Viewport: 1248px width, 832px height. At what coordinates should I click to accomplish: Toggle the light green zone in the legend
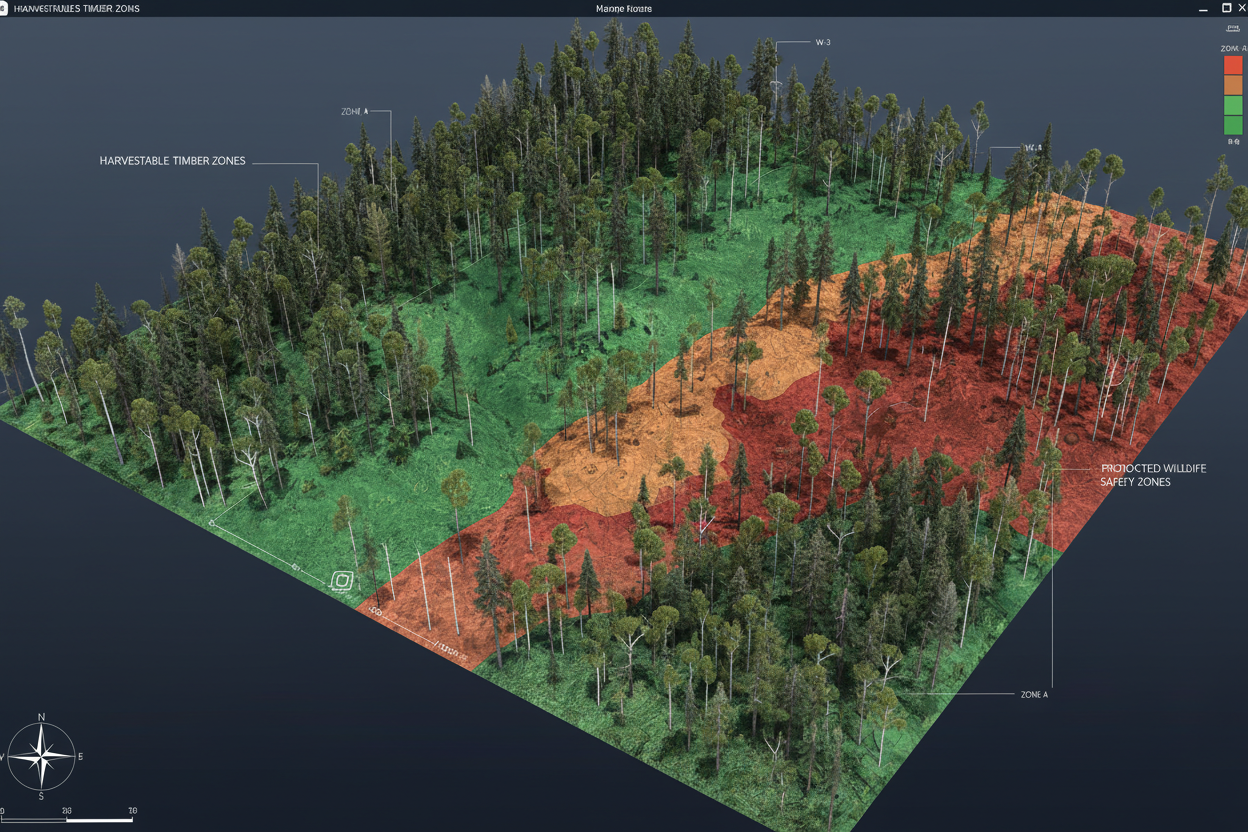coord(1233,105)
